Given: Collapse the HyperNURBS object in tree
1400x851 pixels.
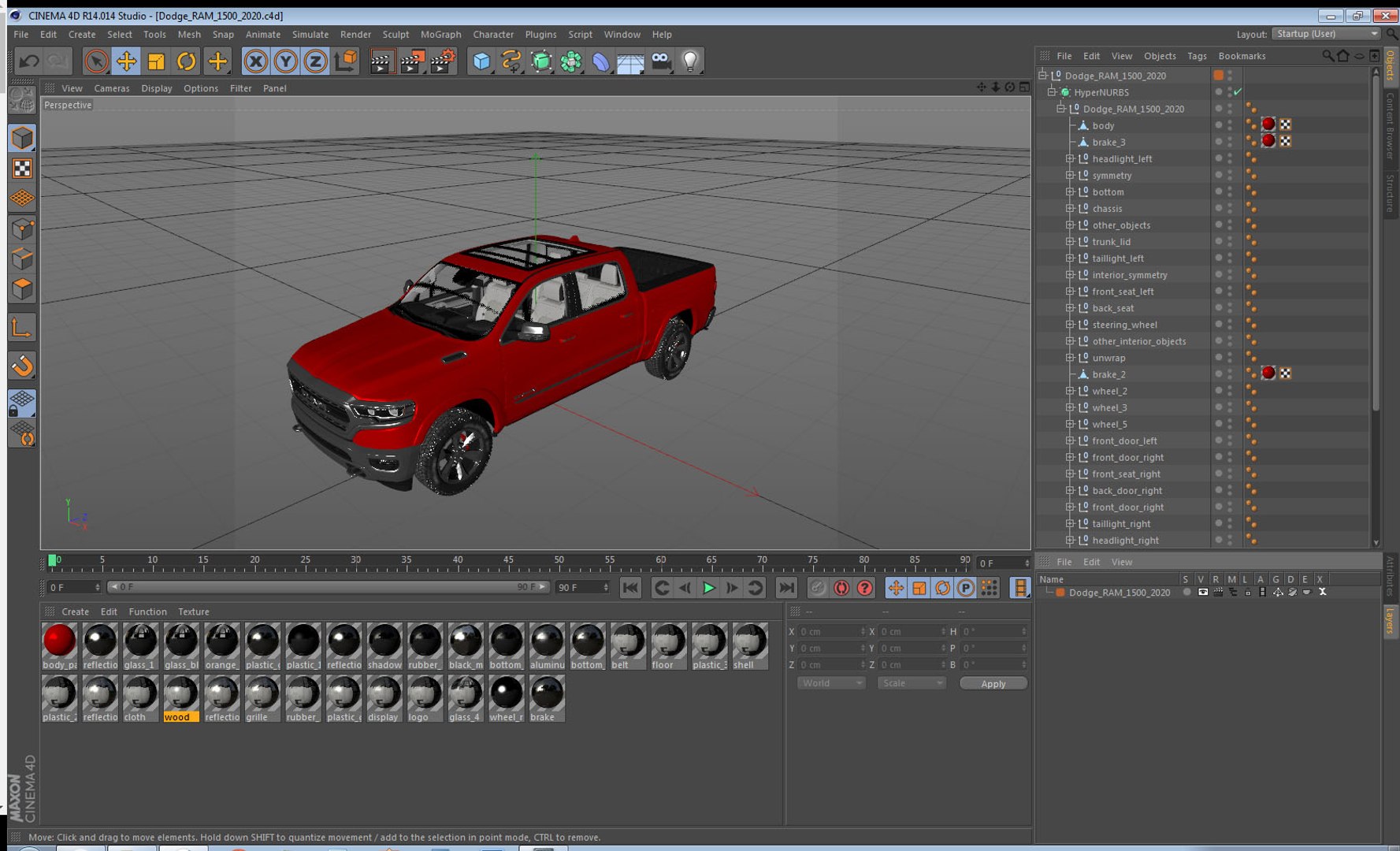Looking at the screenshot, I should (1052, 92).
